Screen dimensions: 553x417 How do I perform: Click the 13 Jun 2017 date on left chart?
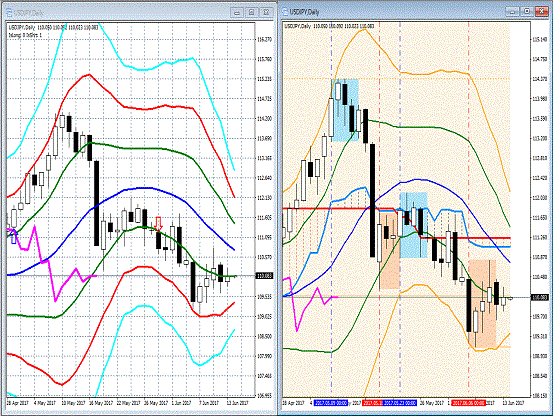[237, 403]
